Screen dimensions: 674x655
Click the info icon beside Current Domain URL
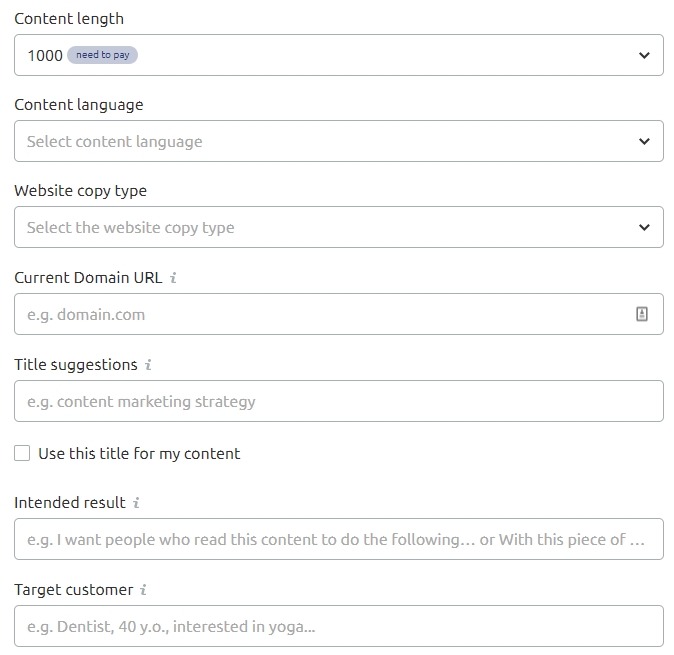click(x=173, y=278)
